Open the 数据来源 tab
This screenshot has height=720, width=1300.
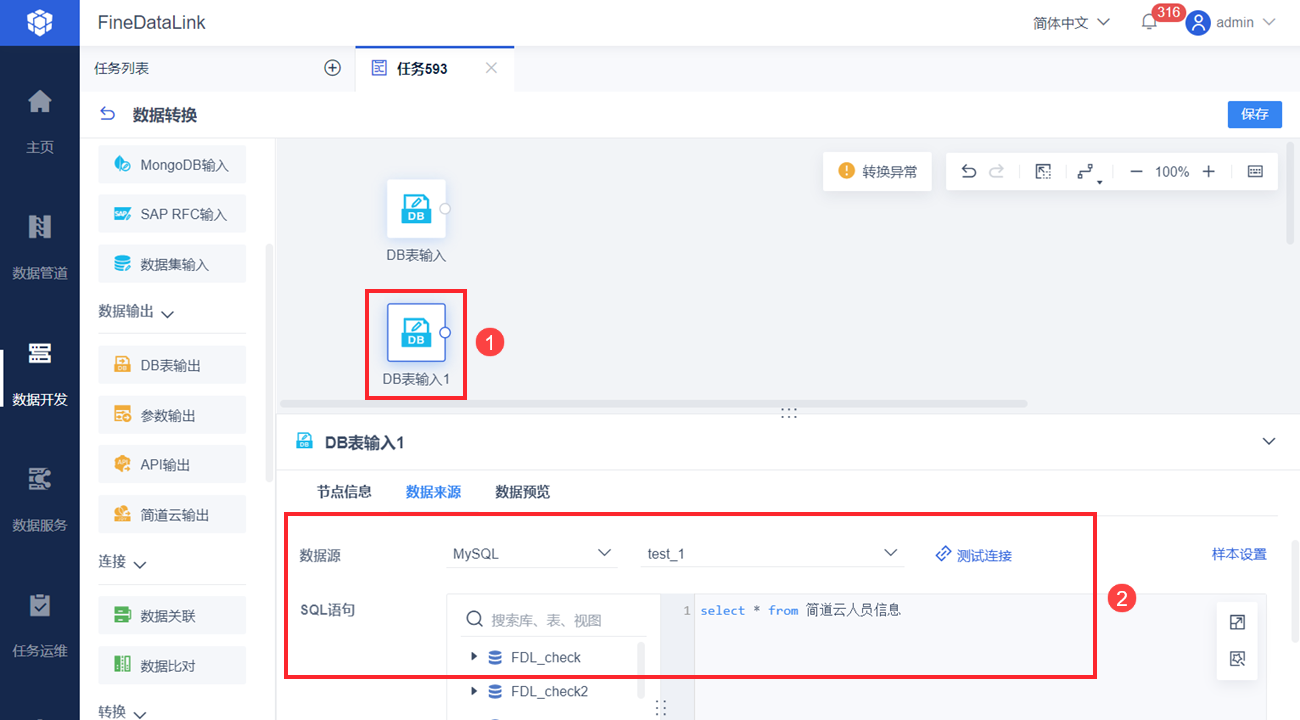433,491
